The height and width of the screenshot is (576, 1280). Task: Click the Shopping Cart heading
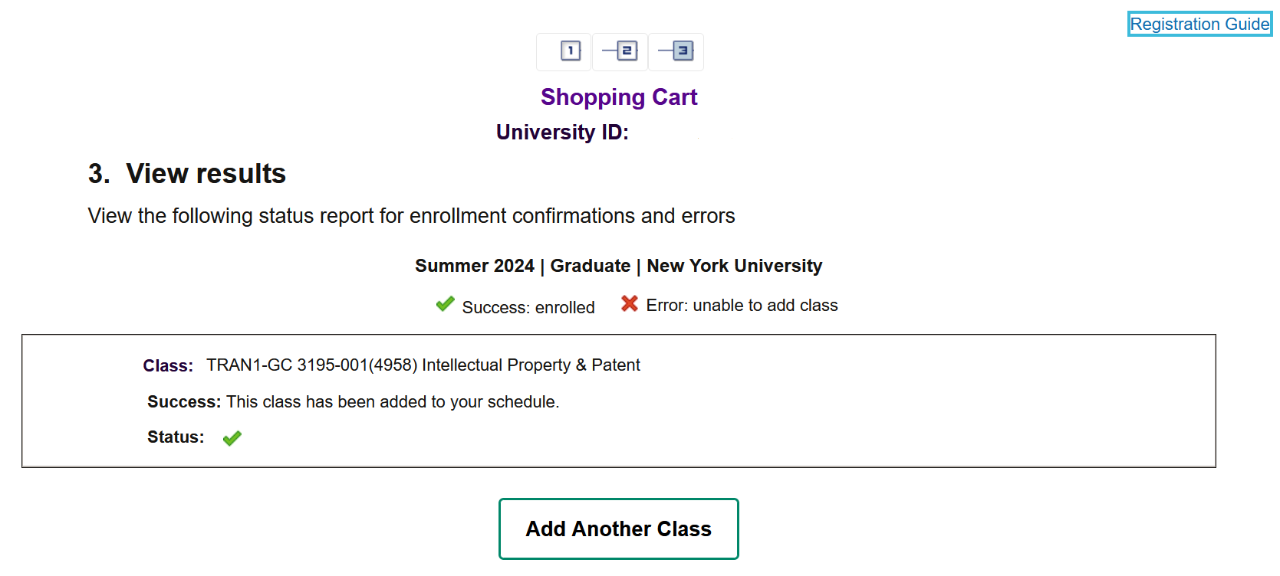click(x=619, y=97)
